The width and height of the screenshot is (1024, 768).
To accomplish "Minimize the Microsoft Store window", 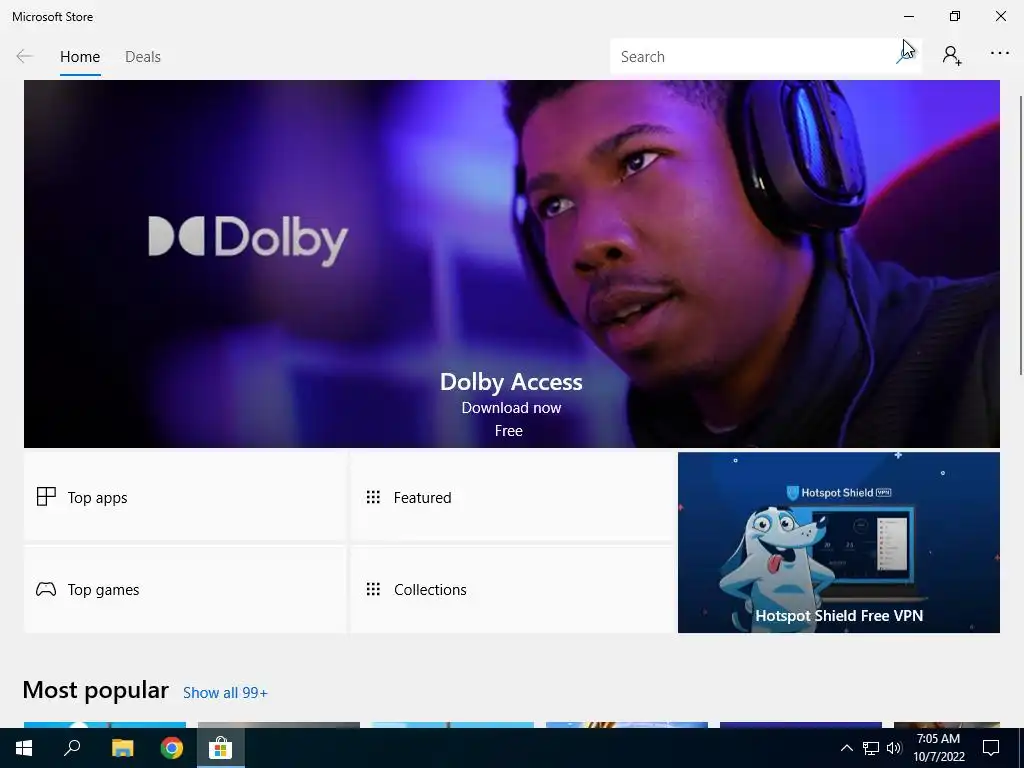I will click(x=909, y=16).
